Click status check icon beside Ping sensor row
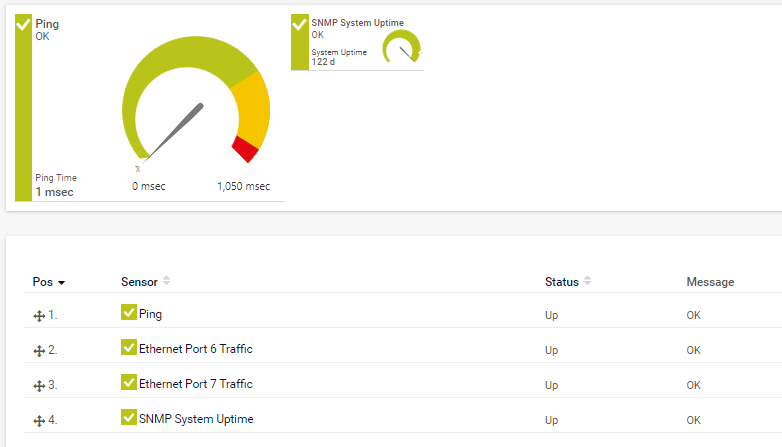The height and width of the screenshot is (447, 782). (x=128, y=313)
